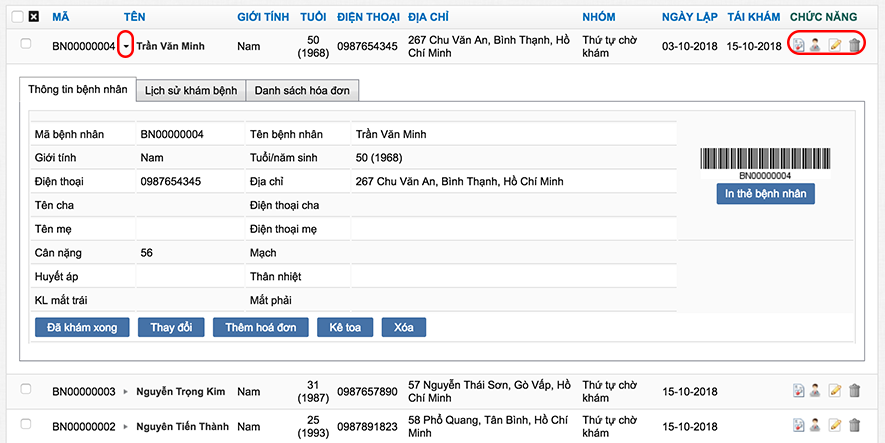Check the box for patient BN00000003

pyautogui.click(x=26, y=390)
